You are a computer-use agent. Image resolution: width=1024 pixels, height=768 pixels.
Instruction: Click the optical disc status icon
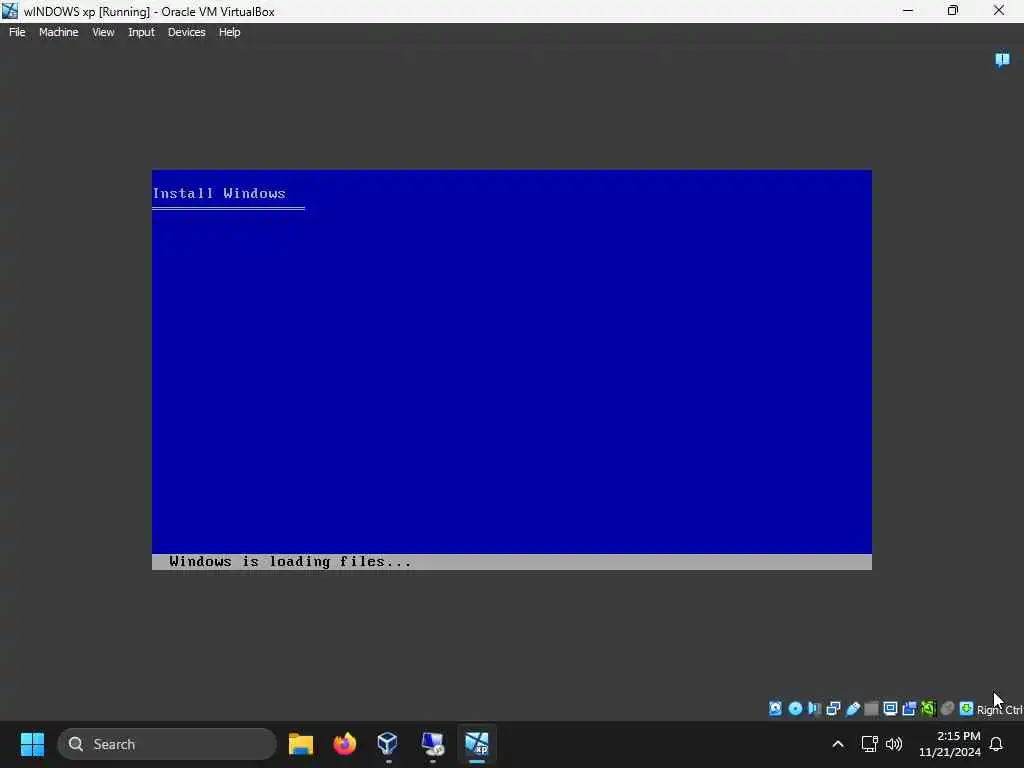(795, 709)
